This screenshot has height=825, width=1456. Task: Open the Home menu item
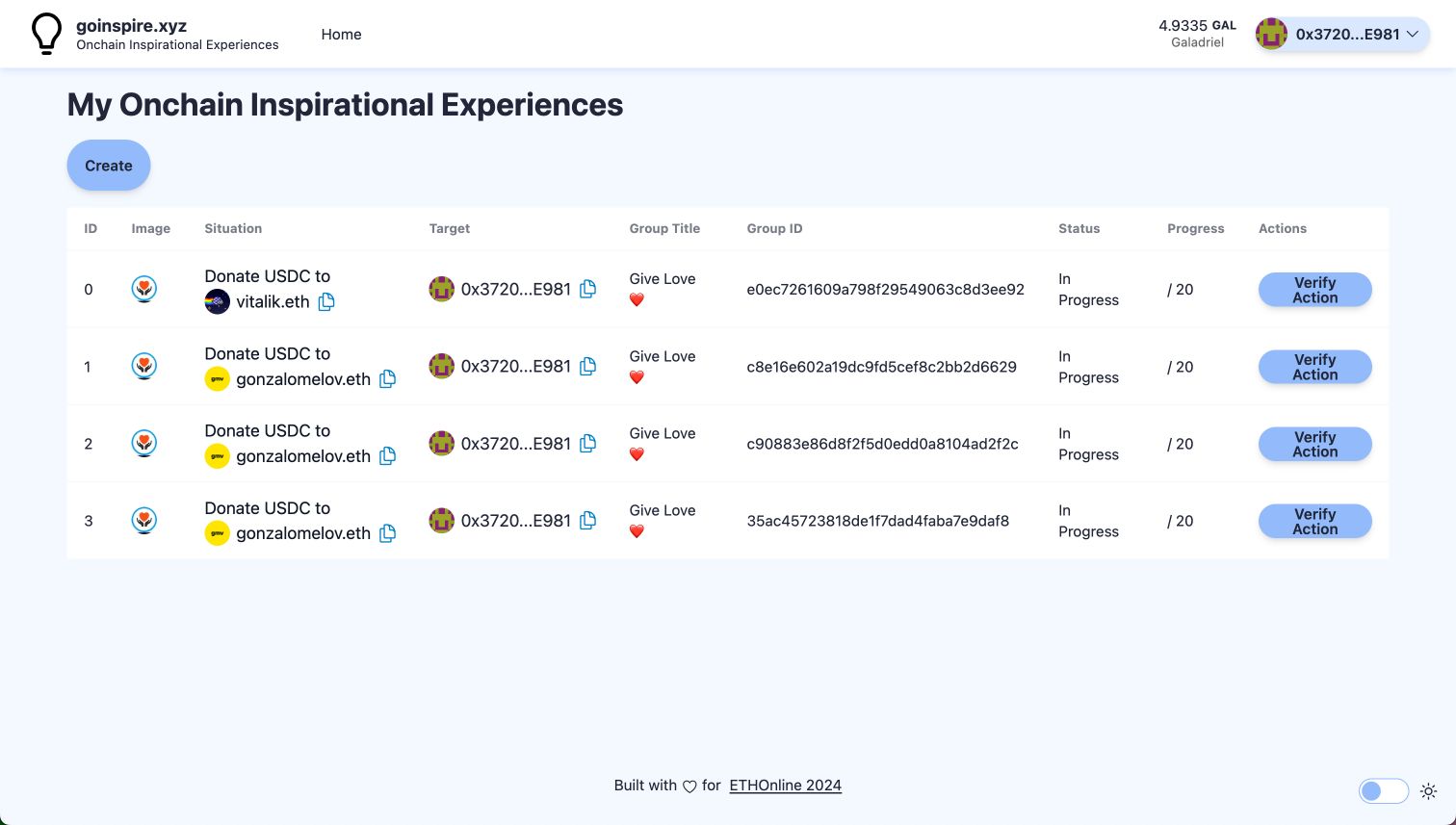click(x=341, y=34)
